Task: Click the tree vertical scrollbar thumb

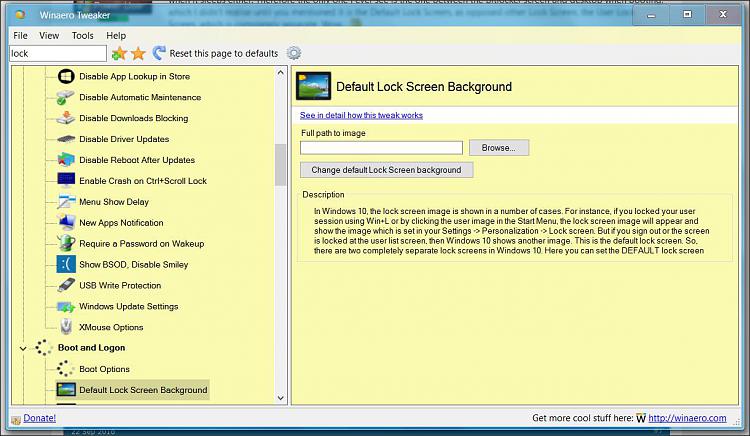Action: coord(280,165)
